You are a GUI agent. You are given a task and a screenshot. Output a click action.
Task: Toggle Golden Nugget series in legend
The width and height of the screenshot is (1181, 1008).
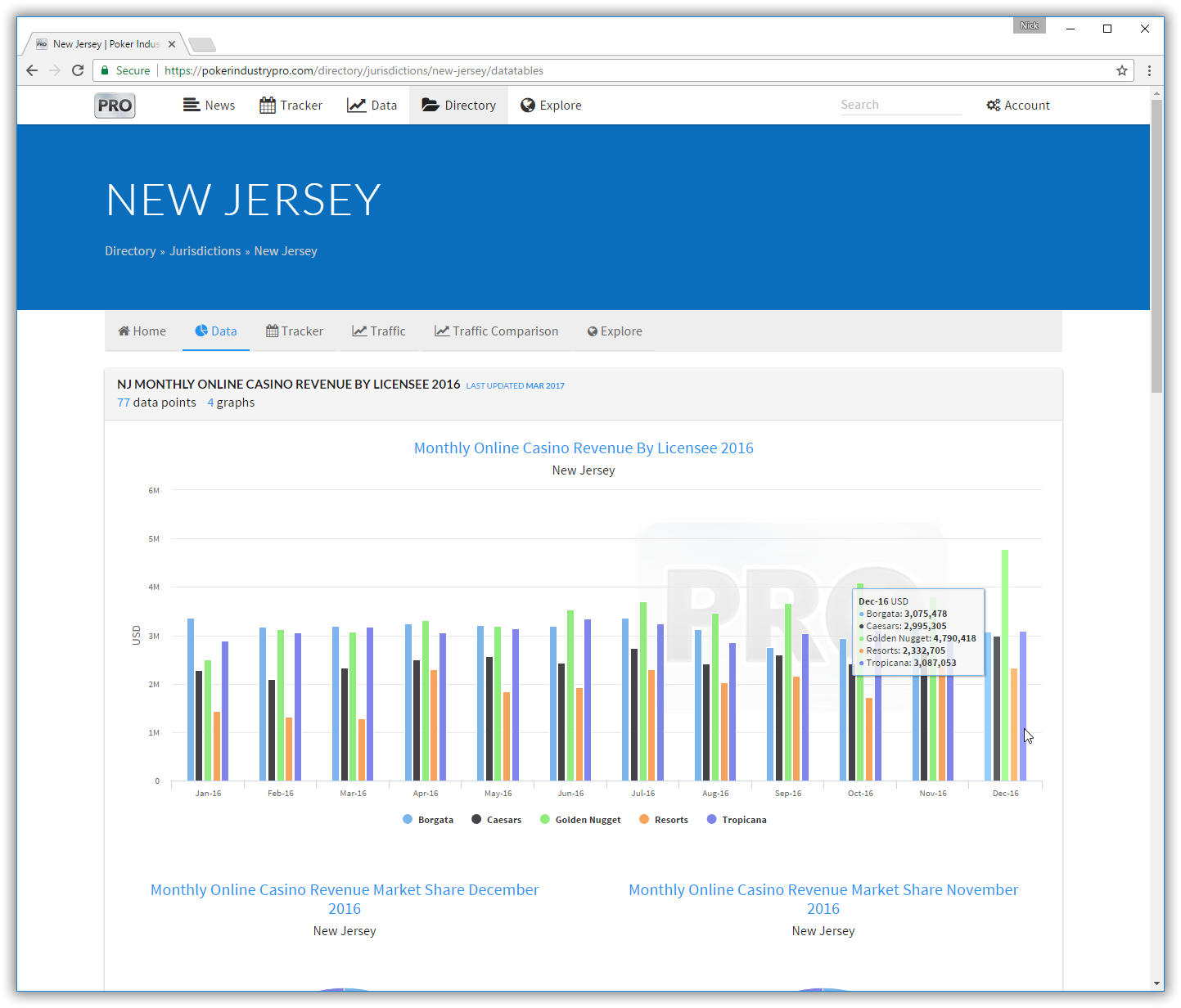pyautogui.click(x=580, y=820)
